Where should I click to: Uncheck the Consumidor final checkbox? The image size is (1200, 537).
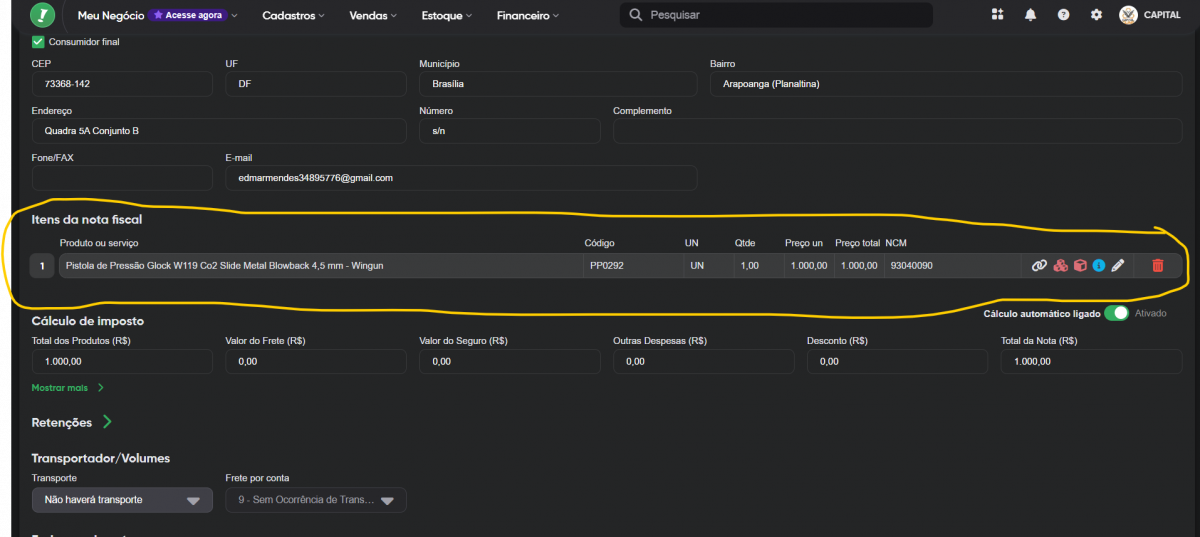[38, 42]
